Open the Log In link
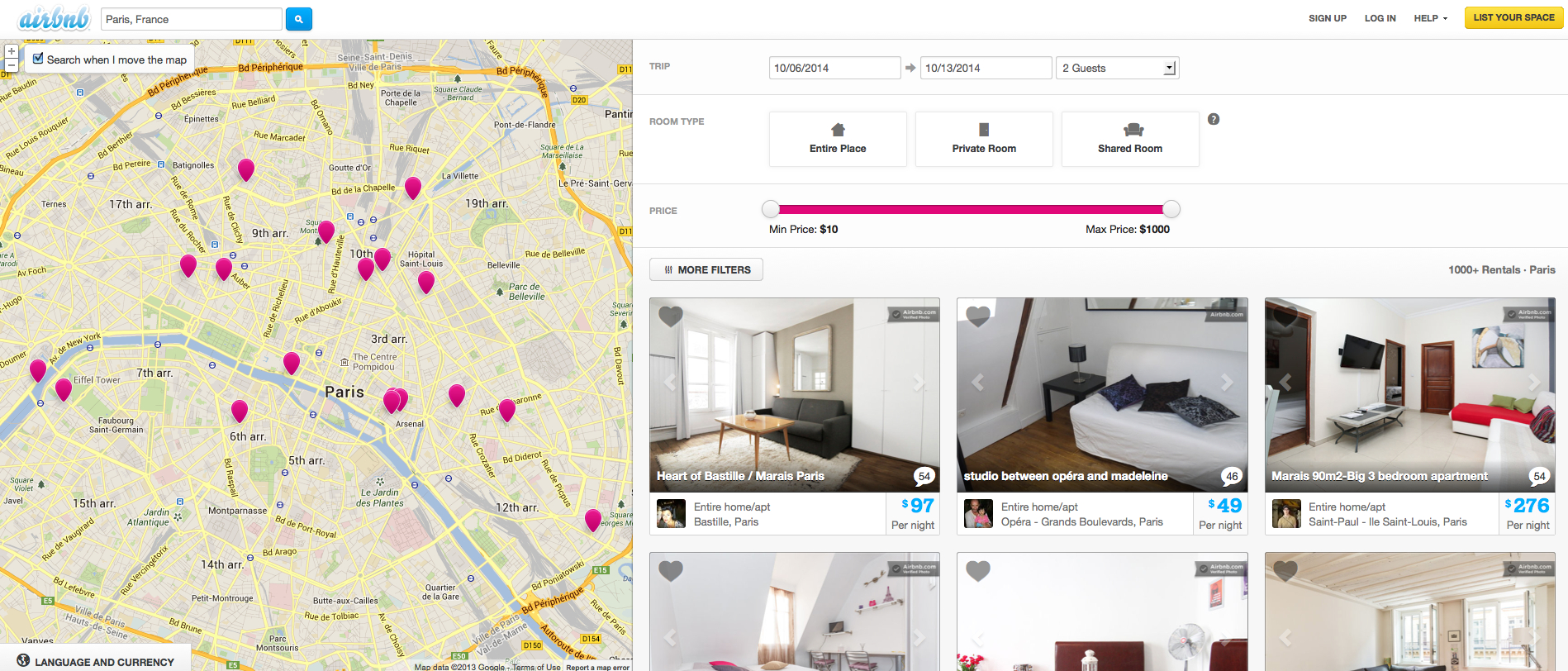The width and height of the screenshot is (1568, 671). 1380,18
